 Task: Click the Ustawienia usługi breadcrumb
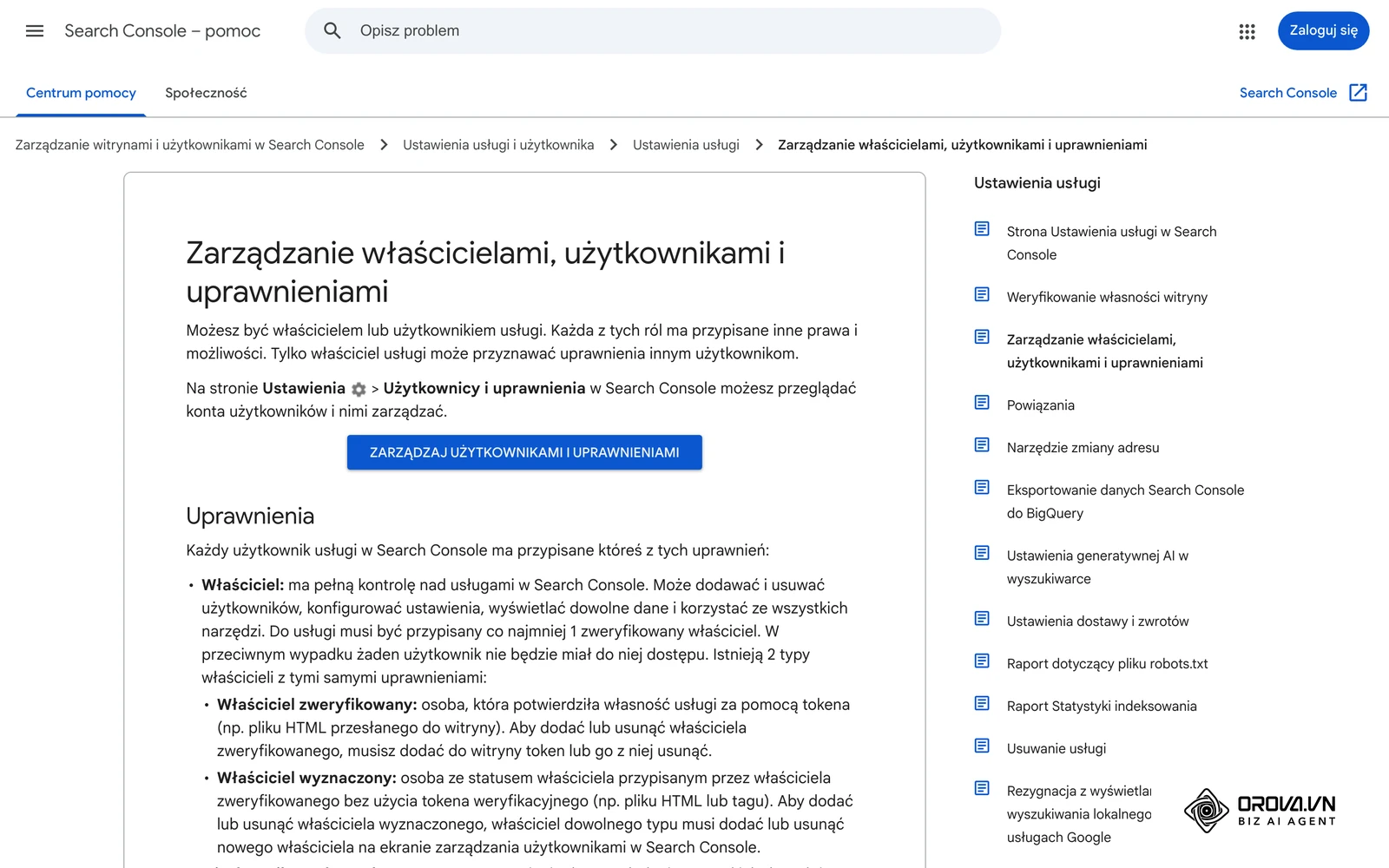tap(686, 145)
